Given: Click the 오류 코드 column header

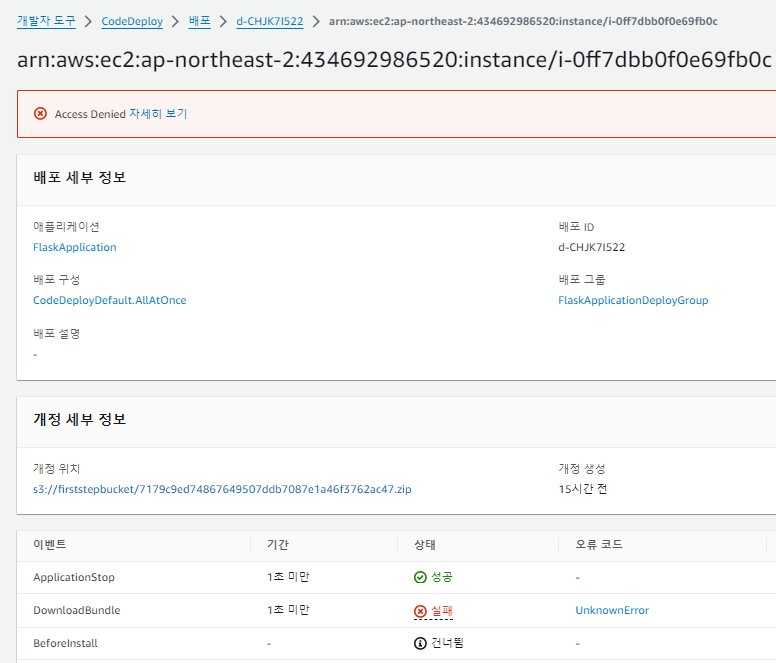Looking at the screenshot, I should 599,544.
